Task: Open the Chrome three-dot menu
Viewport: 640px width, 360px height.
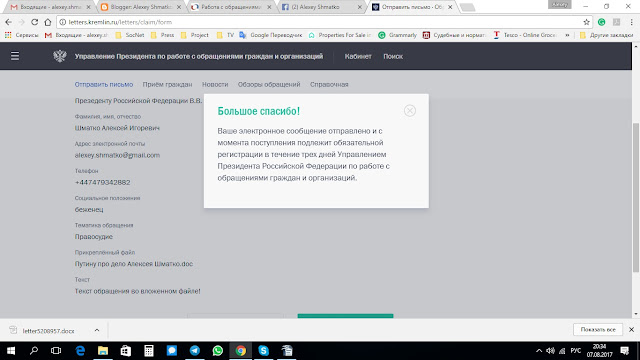Action: pos(631,22)
